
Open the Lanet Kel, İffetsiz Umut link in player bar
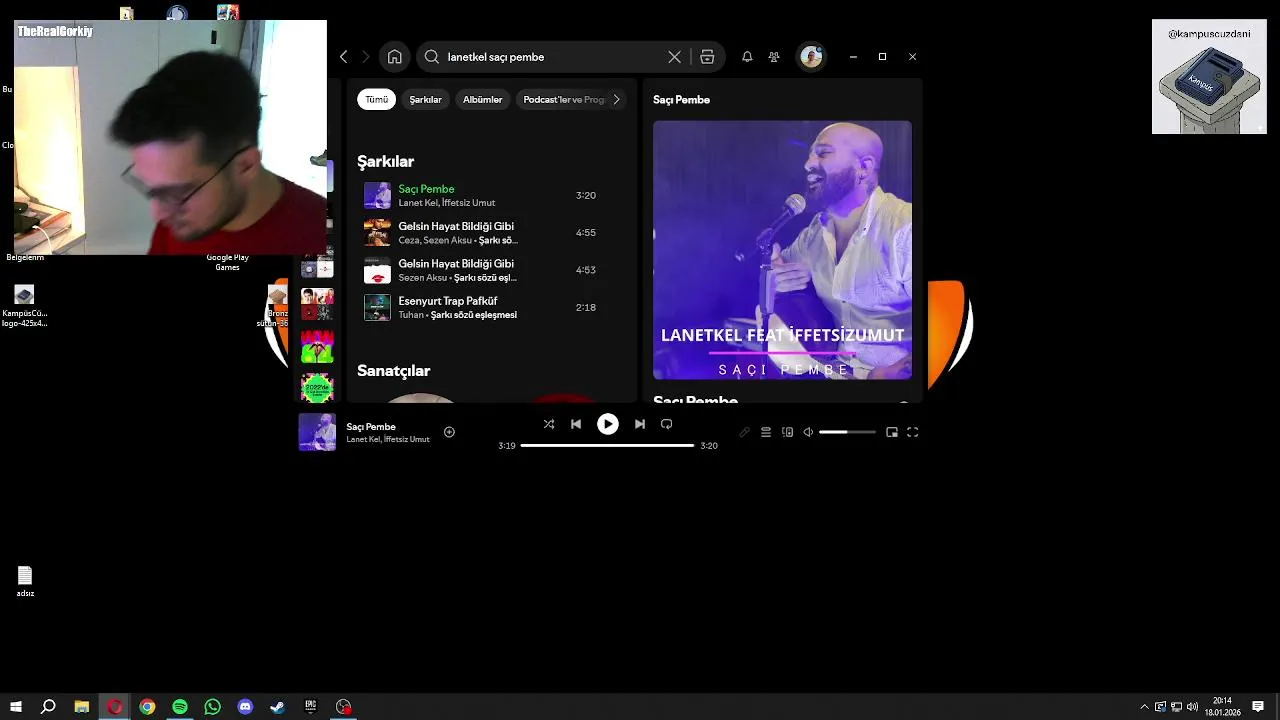click(x=388, y=440)
